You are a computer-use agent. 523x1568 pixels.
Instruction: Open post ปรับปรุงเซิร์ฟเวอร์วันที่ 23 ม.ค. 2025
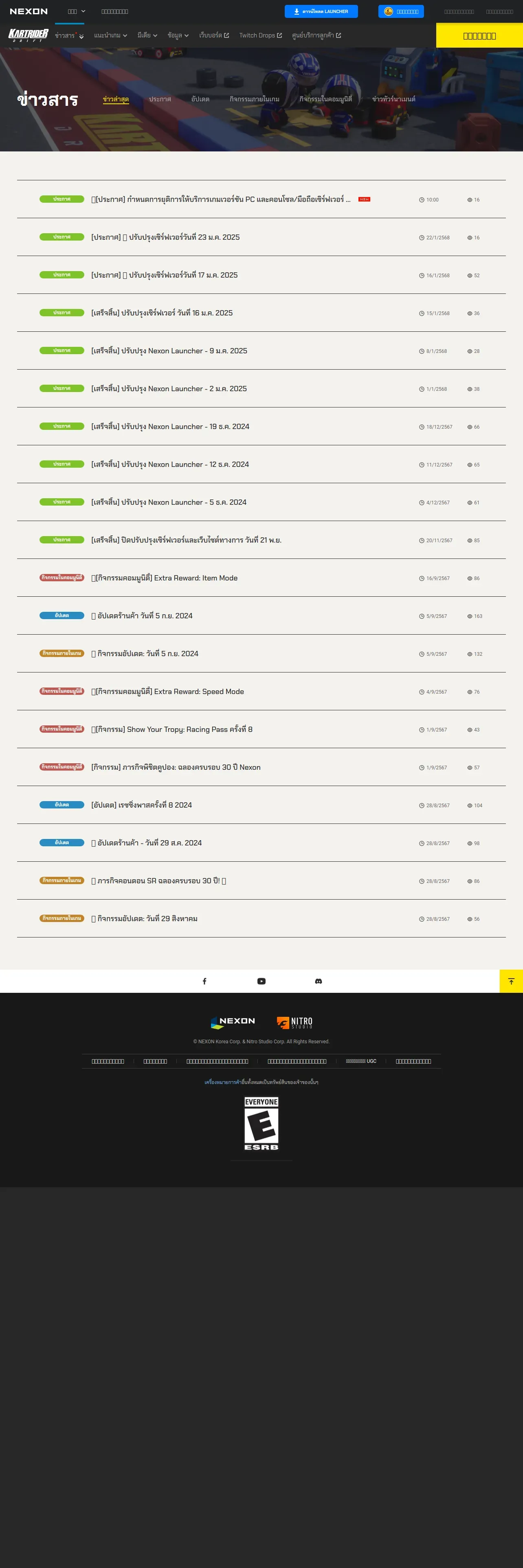pos(166,237)
